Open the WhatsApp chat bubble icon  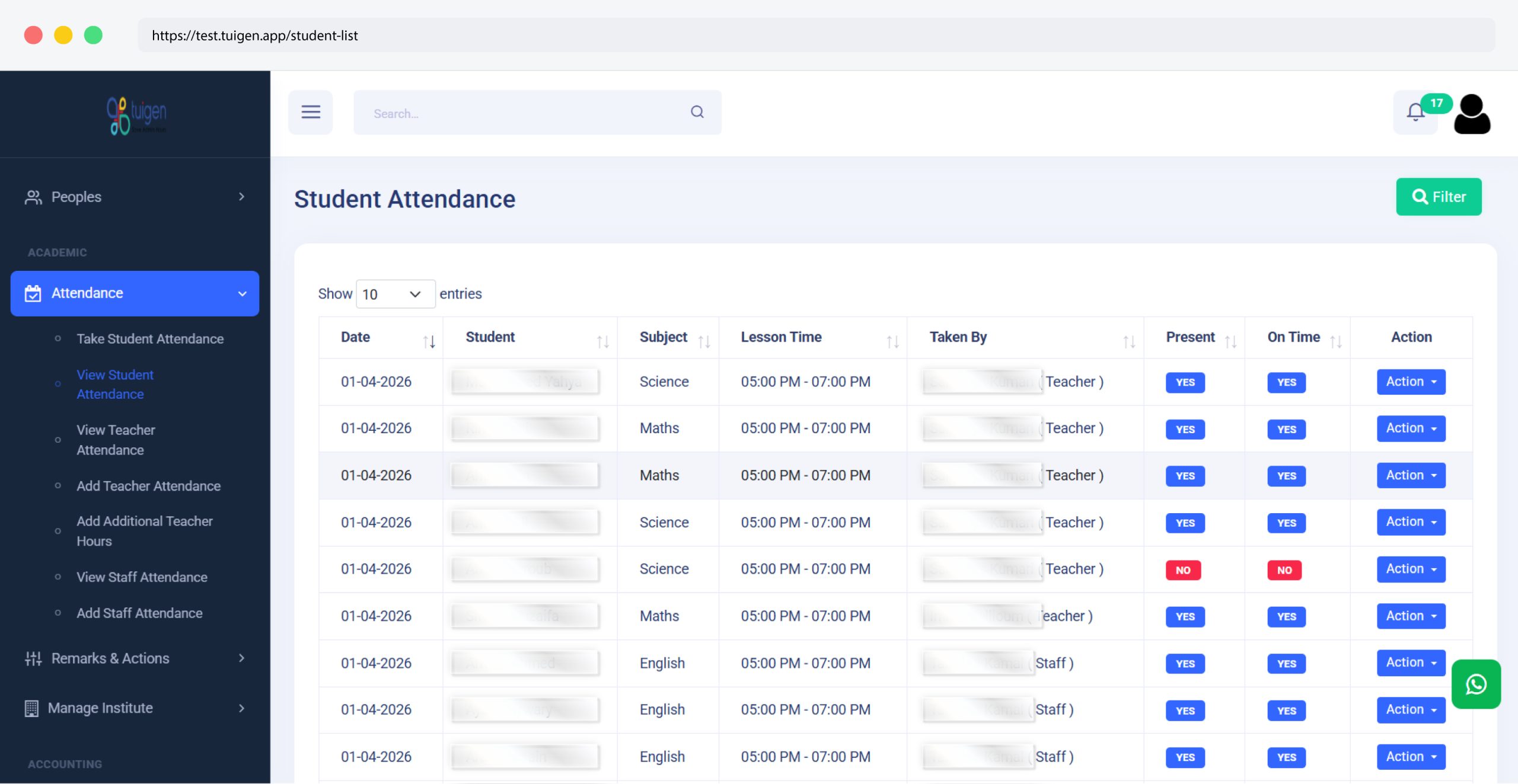[x=1476, y=685]
